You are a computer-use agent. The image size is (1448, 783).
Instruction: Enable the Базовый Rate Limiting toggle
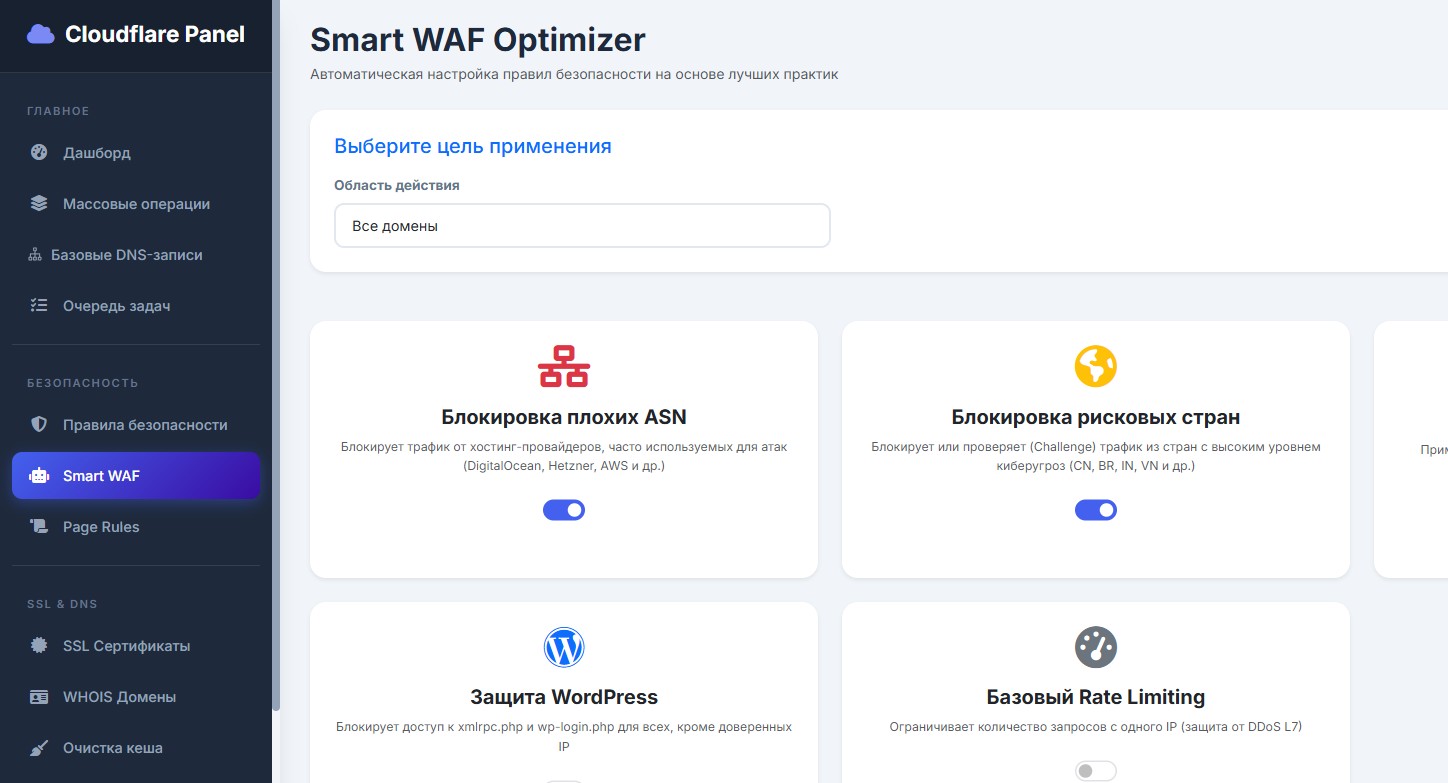1096,770
